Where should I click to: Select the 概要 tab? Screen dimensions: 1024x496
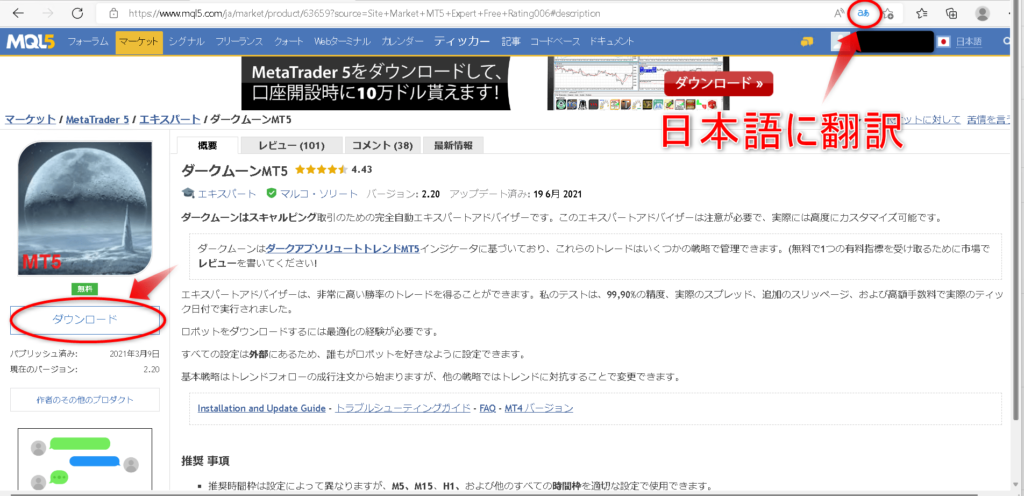pos(207,145)
